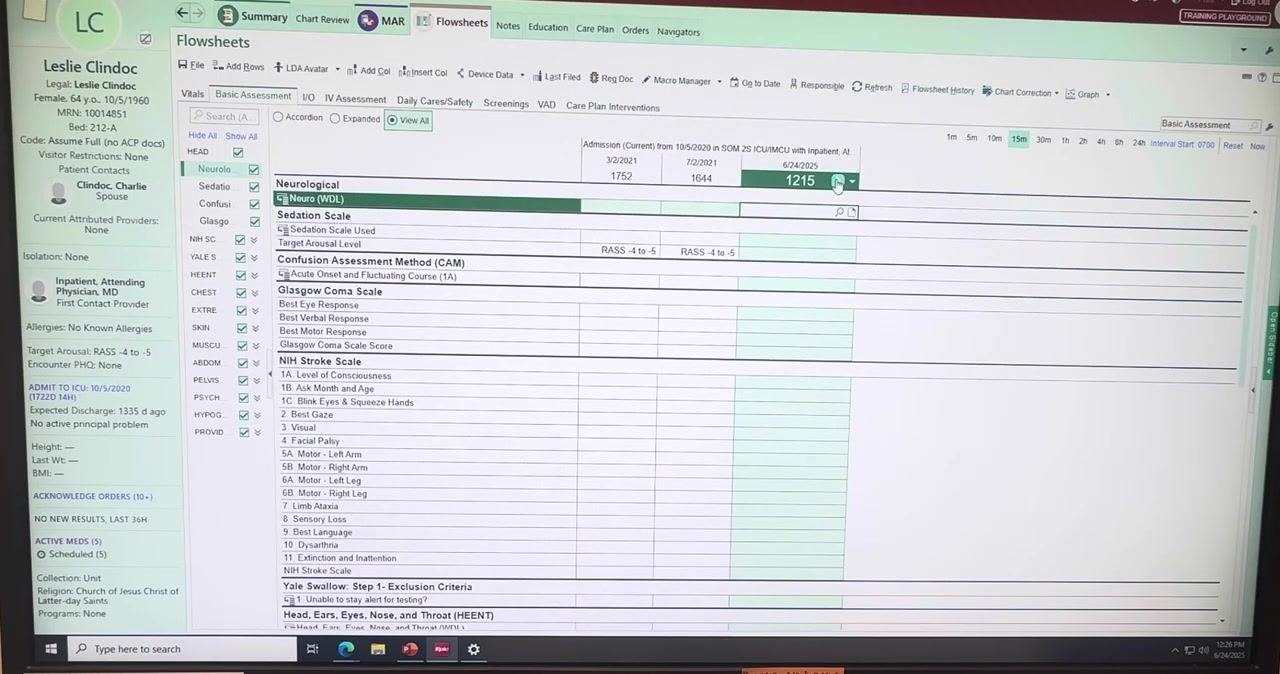Open the Vitals flowsheet tab

192,94
